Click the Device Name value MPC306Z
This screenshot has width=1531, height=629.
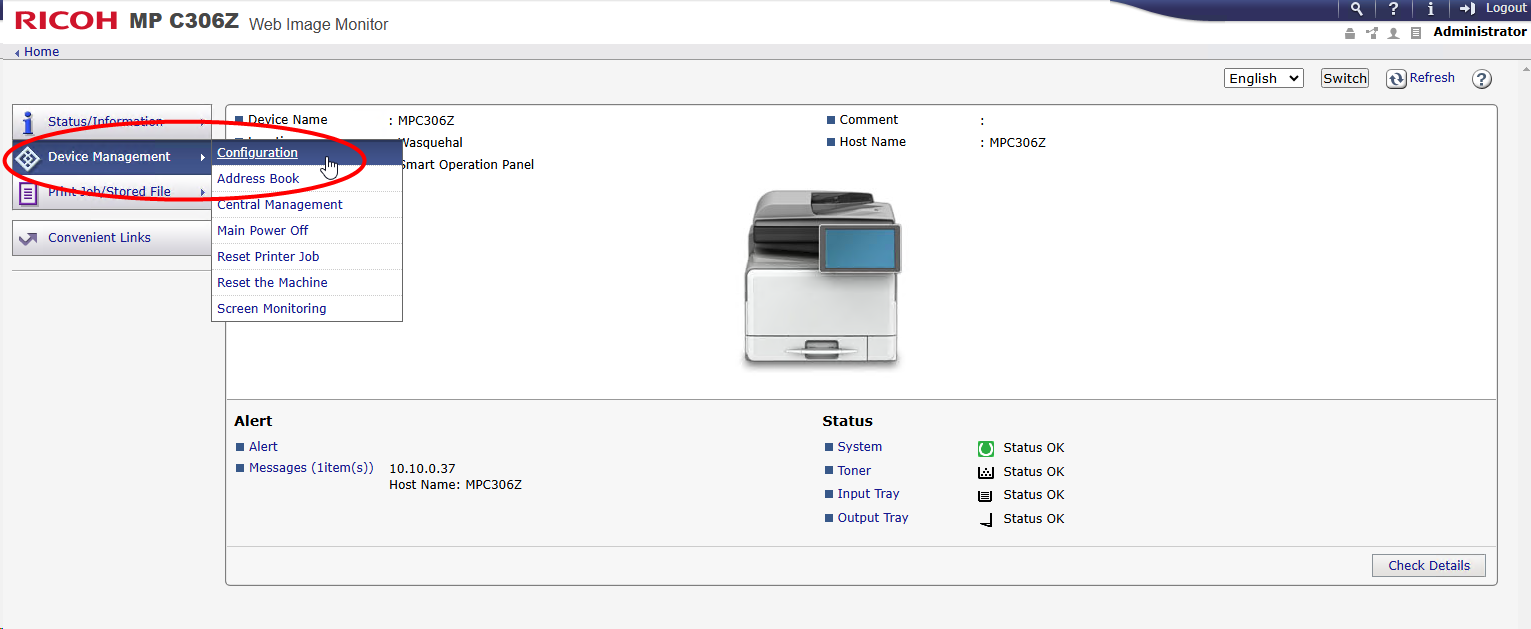pyautogui.click(x=426, y=121)
